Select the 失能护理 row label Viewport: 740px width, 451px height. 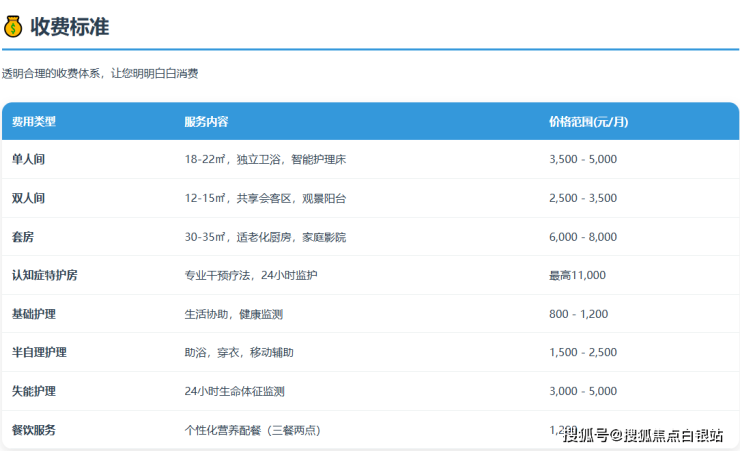34,391
